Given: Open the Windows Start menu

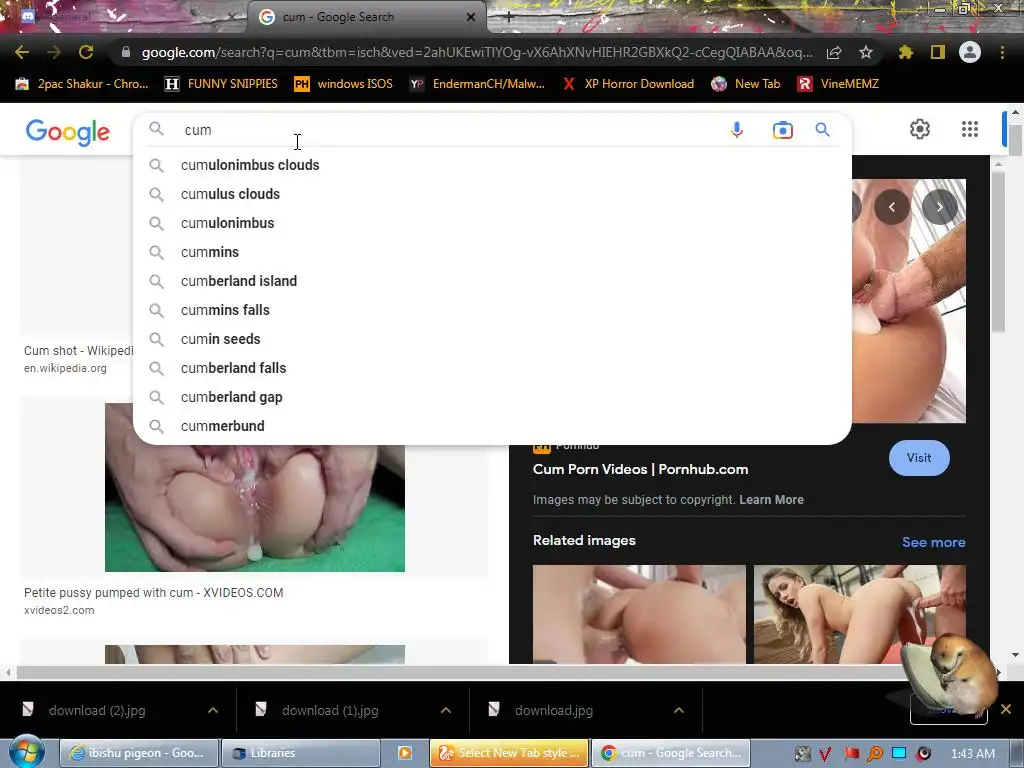Looking at the screenshot, I should (26, 752).
